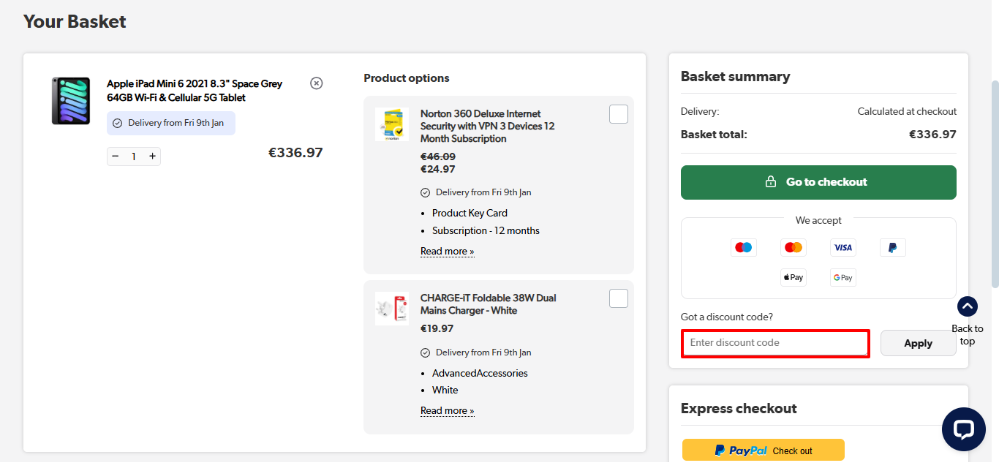Decrease iPad quantity with minus button
The image size is (999, 462).
point(115,156)
